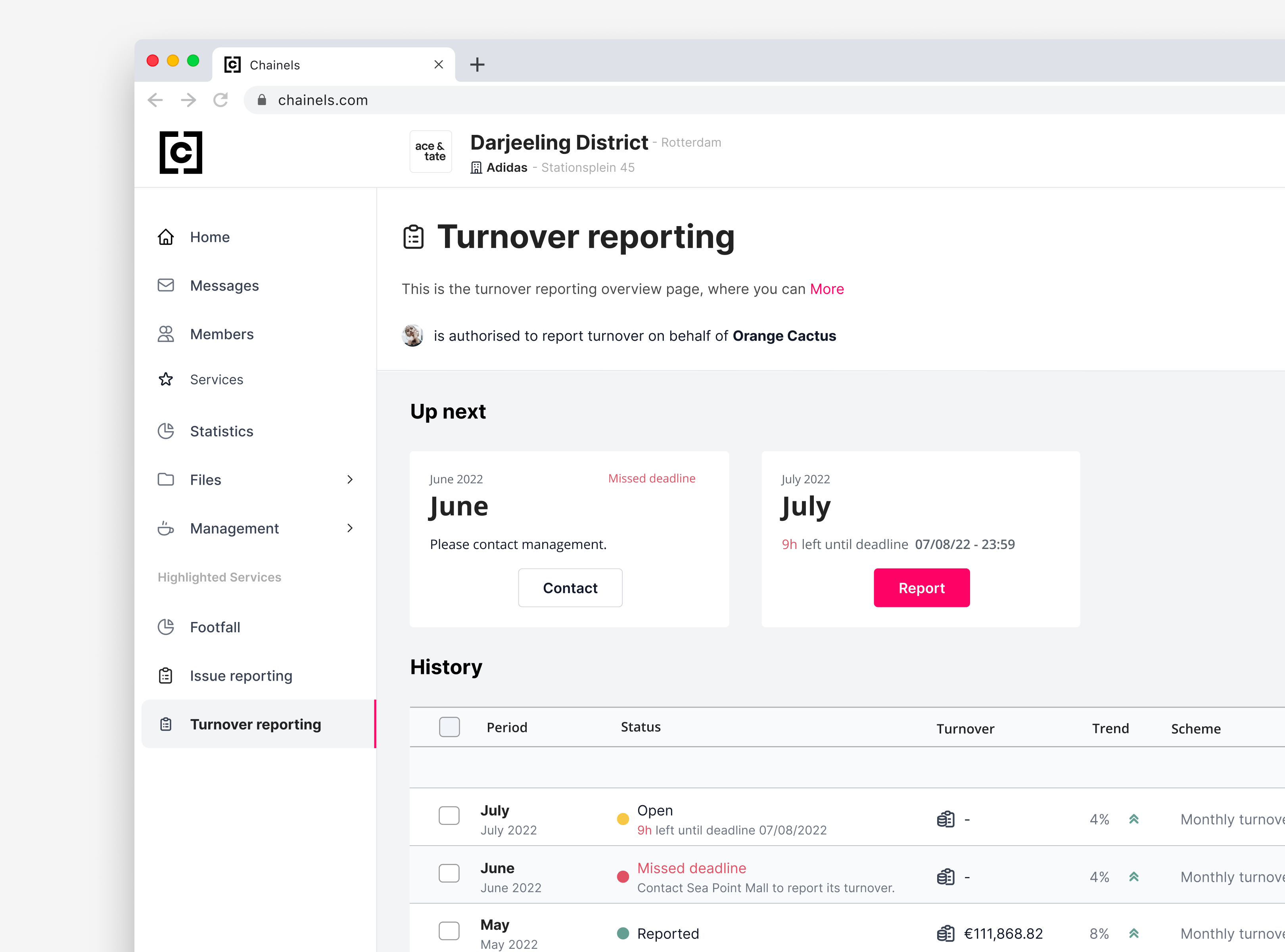The width and height of the screenshot is (1285, 952).
Task: Click the Members people icon
Action: click(166, 334)
